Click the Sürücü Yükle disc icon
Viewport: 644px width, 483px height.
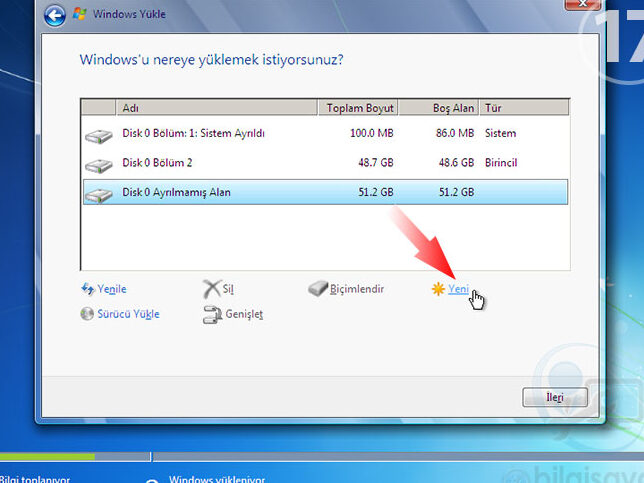[x=87, y=314]
